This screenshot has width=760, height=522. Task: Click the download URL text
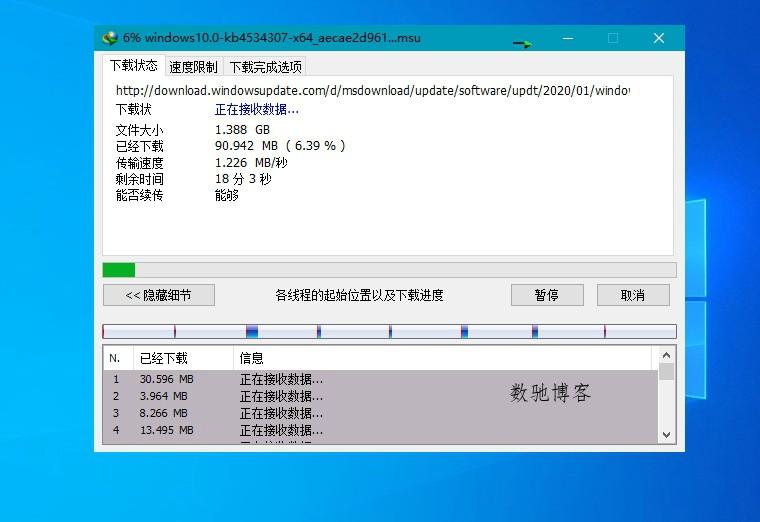pyautogui.click(x=373, y=91)
